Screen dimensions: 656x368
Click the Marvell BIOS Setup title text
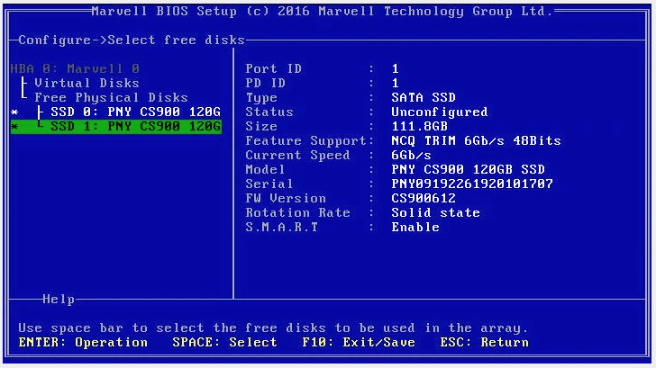322,11
